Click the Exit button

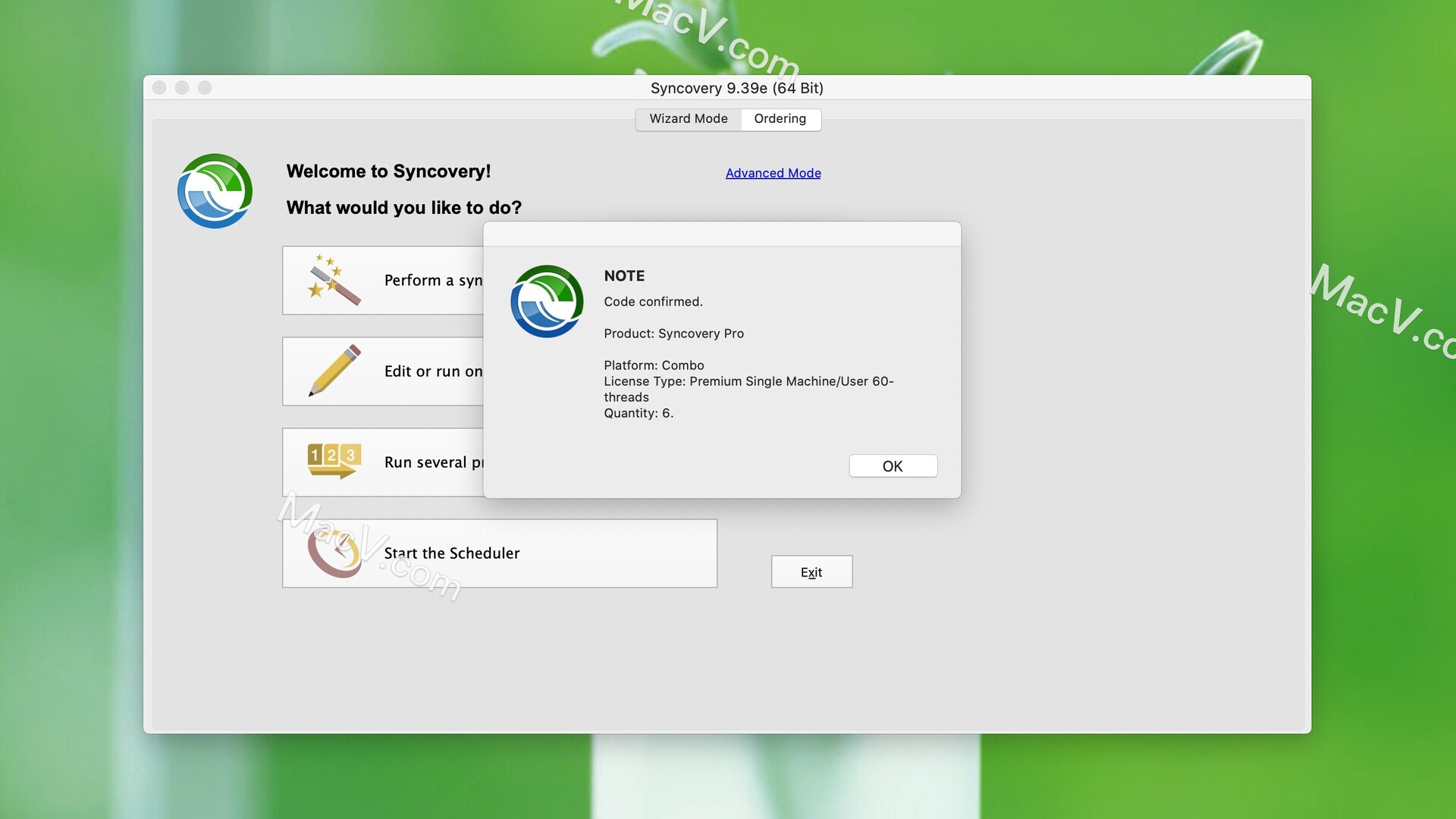[x=811, y=572]
